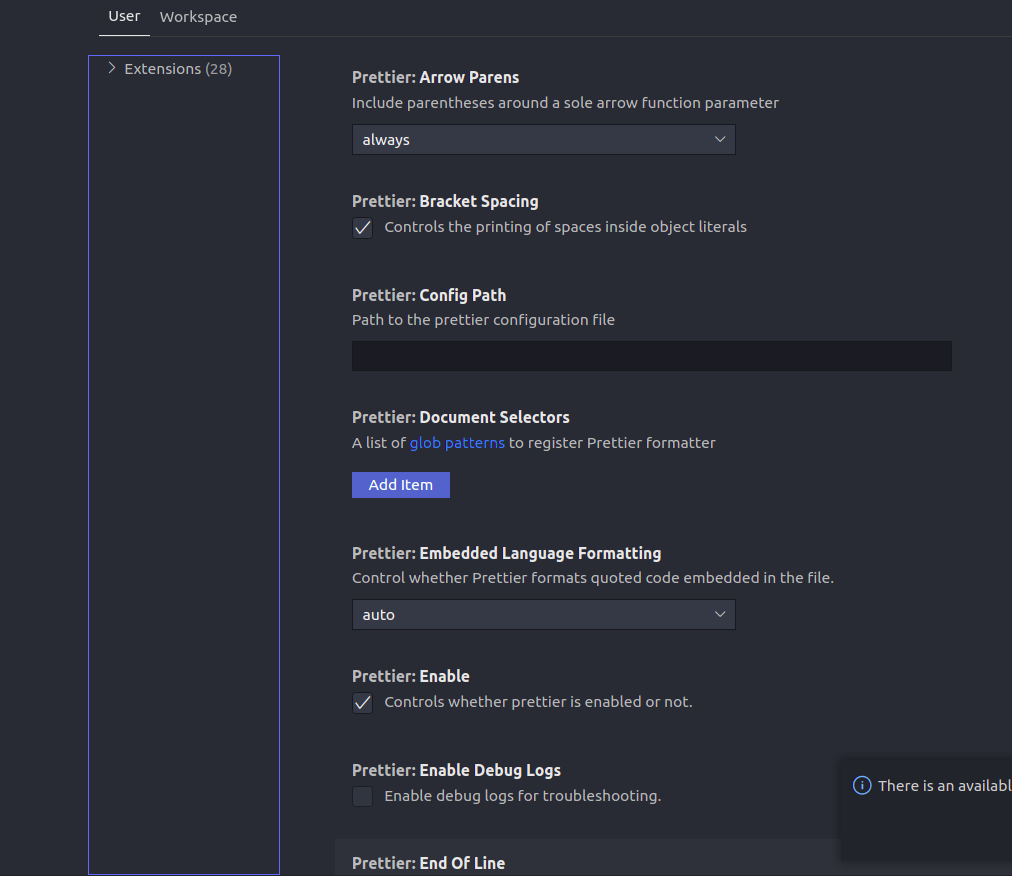This screenshot has height=876, width=1012.
Task: Click 'Controls the printing of spaces' description
Action: tap(565, 227)
